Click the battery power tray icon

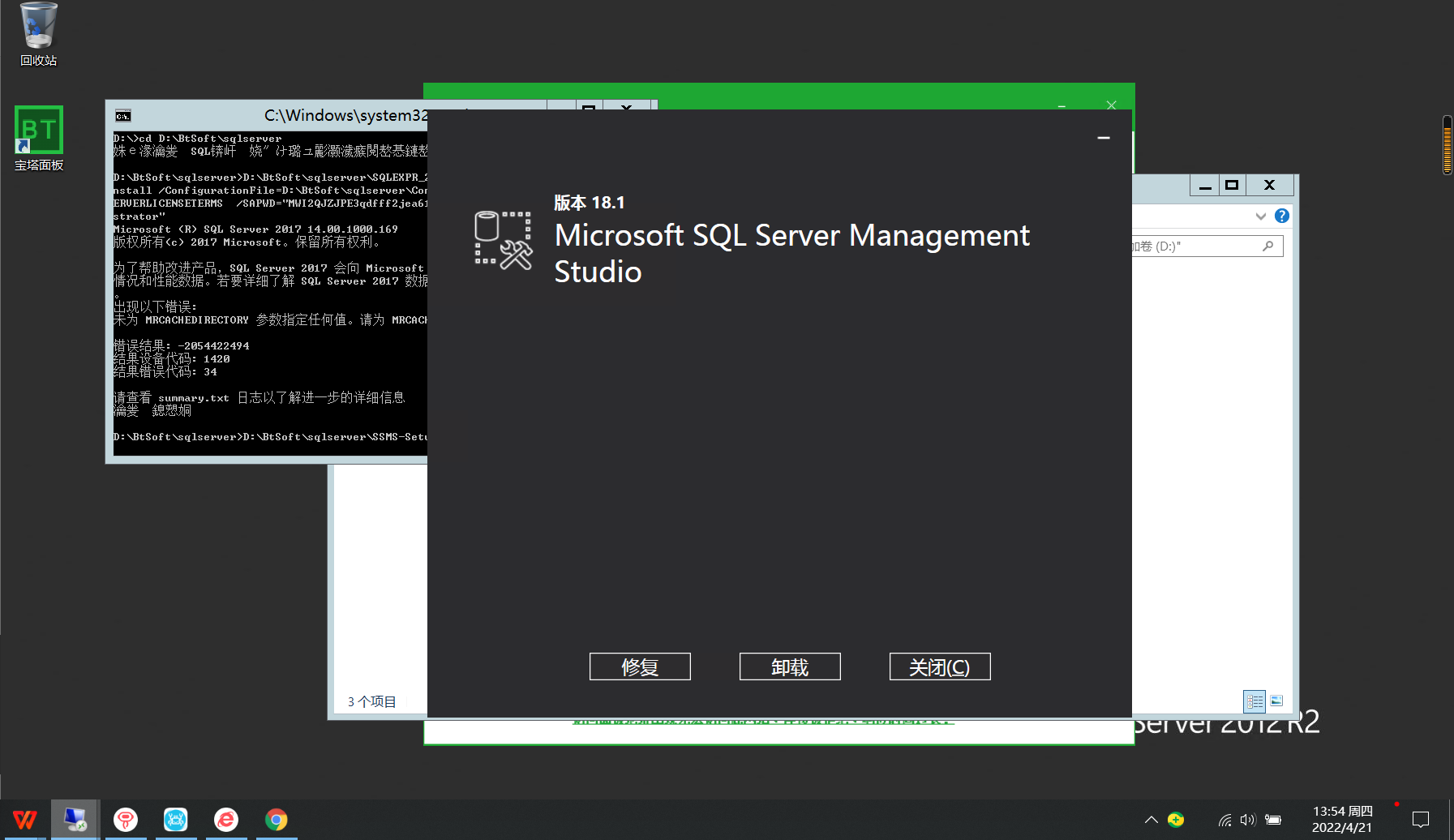pos(1273,820)
